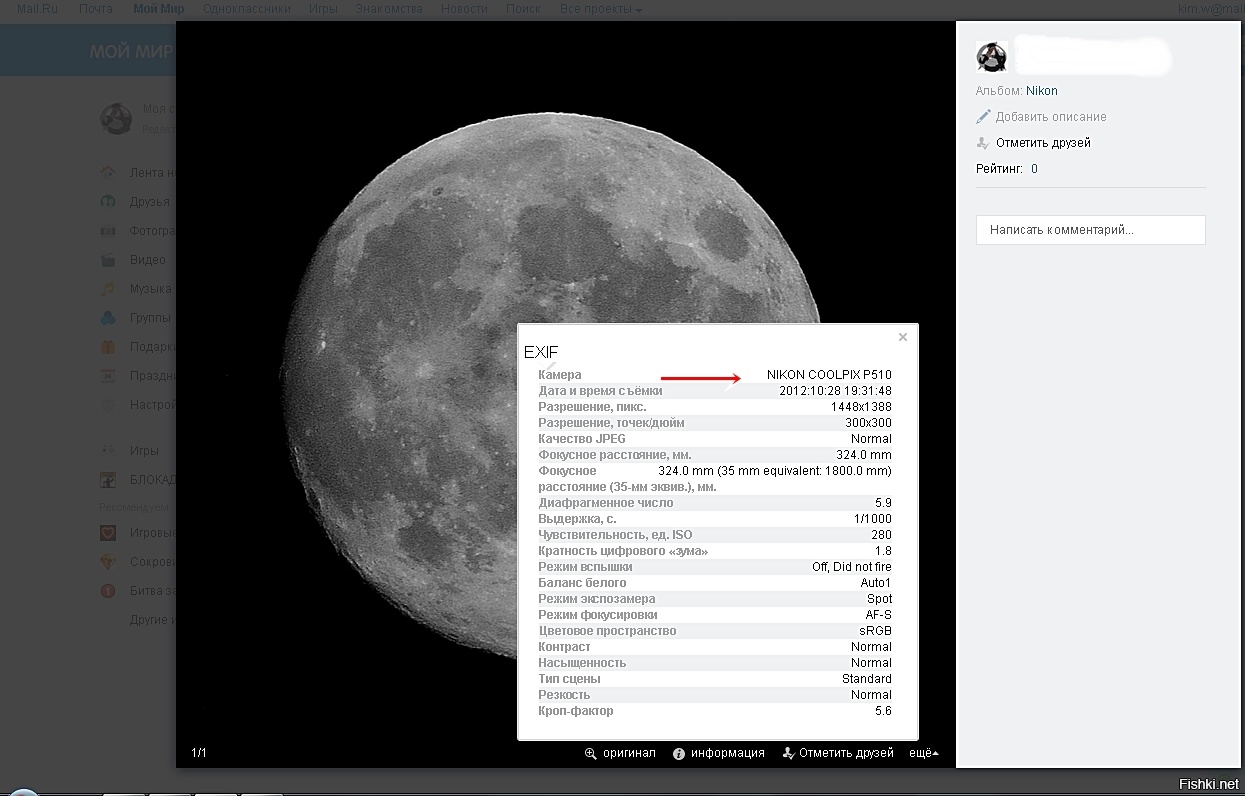Close the EXIF info popup
1245x796 pixels.
point(903,337)
